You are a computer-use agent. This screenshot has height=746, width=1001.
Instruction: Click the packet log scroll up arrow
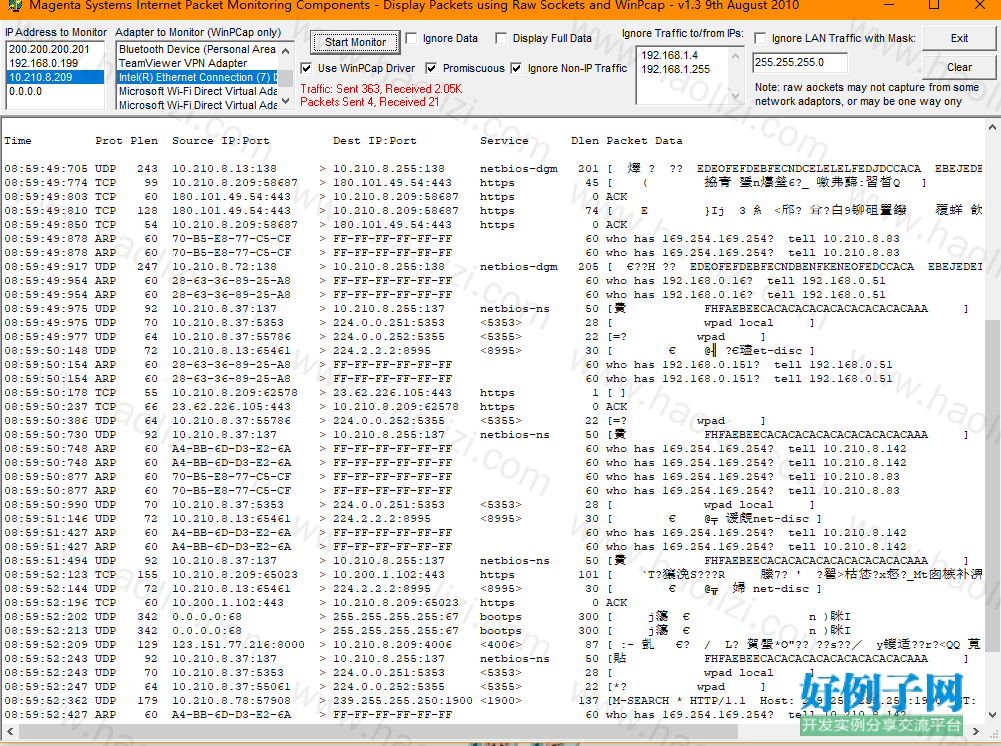[992, 128]
